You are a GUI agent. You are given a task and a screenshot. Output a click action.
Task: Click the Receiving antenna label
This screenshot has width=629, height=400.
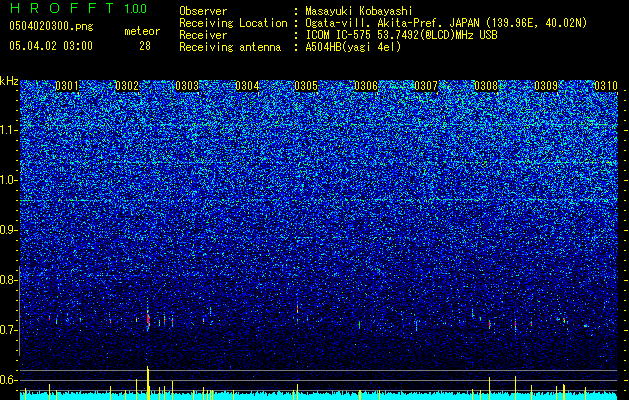point(230,47)
